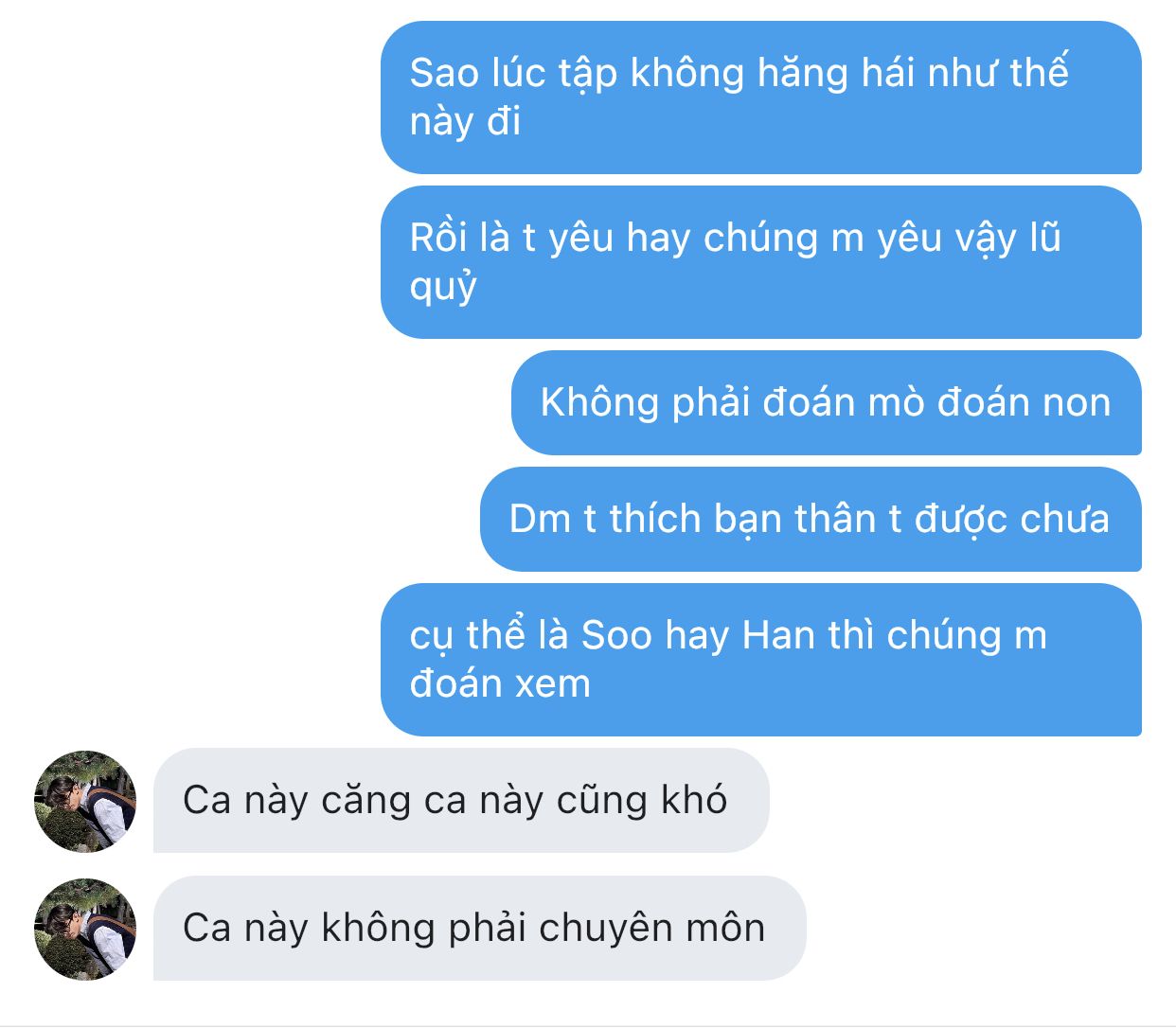Image resolution: width=1176 pixels, height=1028 pixels.
Task: Click the grey "Ca này căng ca này cũng khó" bubble
Action: point(461,801)
